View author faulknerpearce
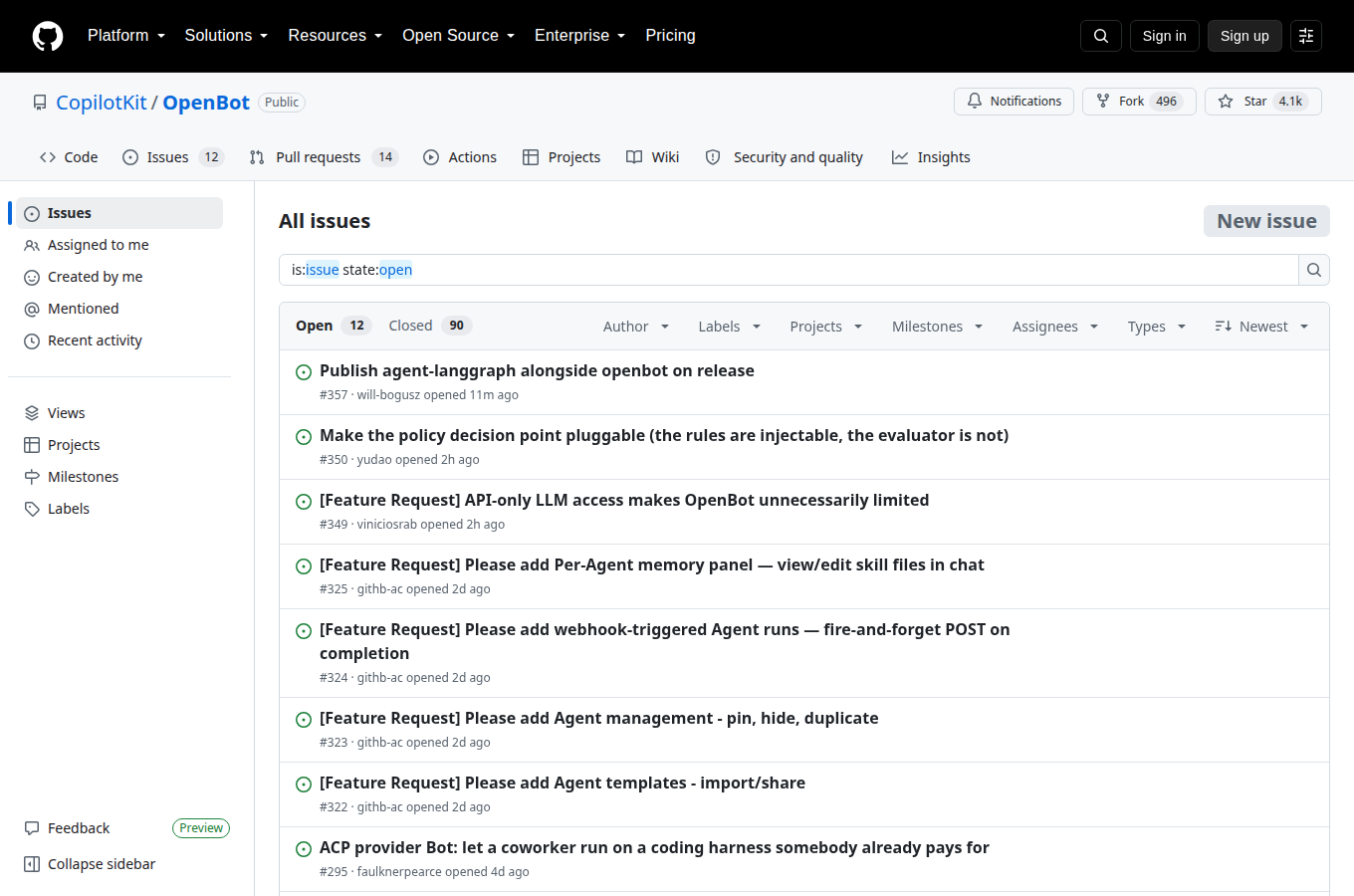 point(399,872)
